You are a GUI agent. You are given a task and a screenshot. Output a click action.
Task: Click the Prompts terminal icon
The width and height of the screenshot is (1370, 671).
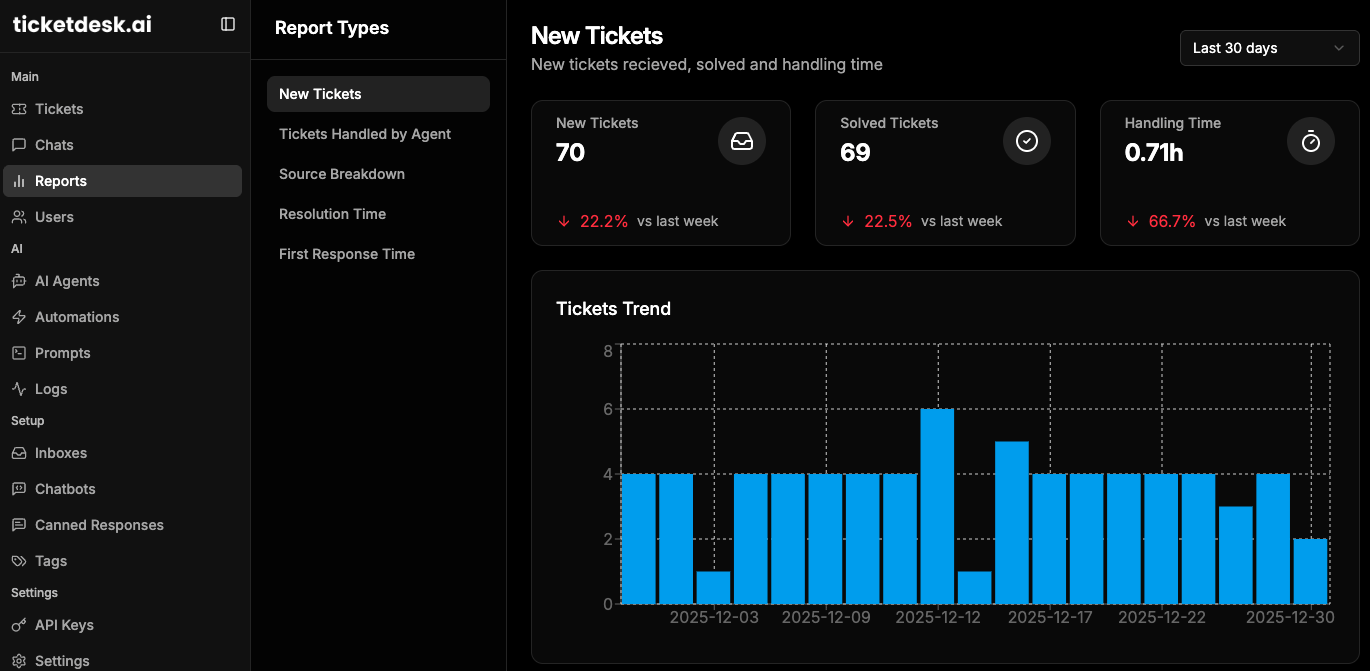coord(19,353)
